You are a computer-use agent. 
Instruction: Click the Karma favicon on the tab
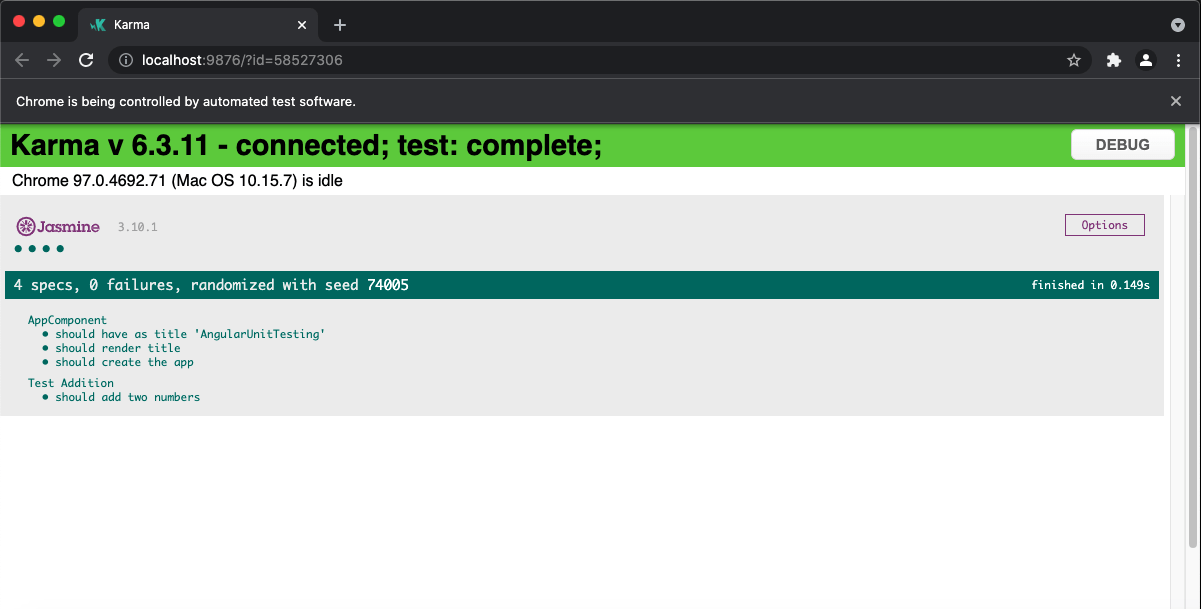pos(95,24)
